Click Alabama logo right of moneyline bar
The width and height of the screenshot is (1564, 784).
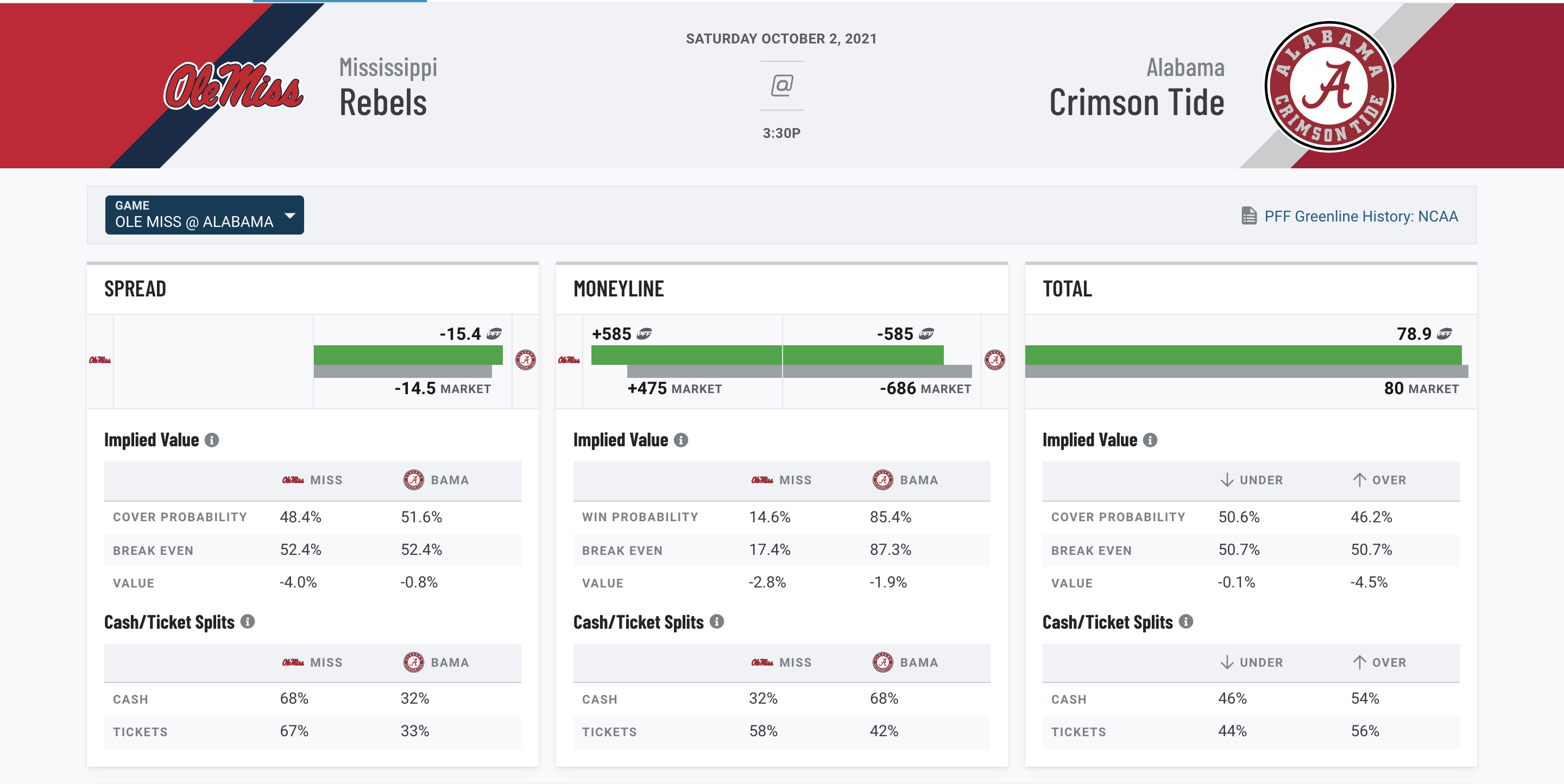point(994,360)
